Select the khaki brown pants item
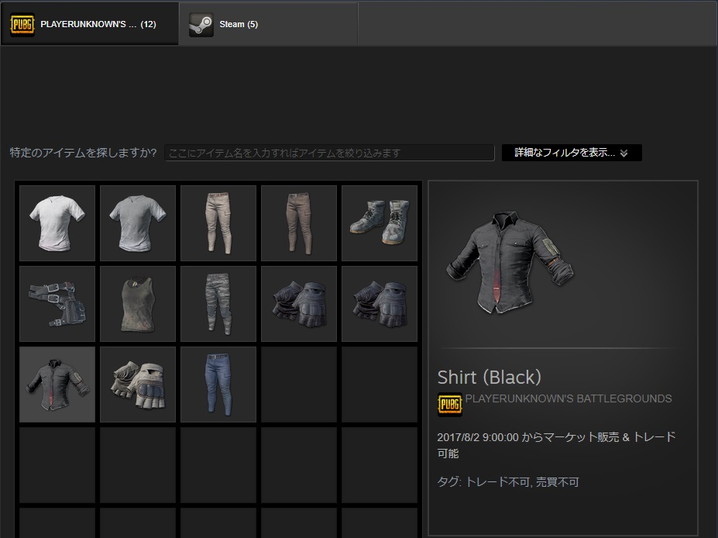Screen dimensions: 718x538 pos(299,223)
